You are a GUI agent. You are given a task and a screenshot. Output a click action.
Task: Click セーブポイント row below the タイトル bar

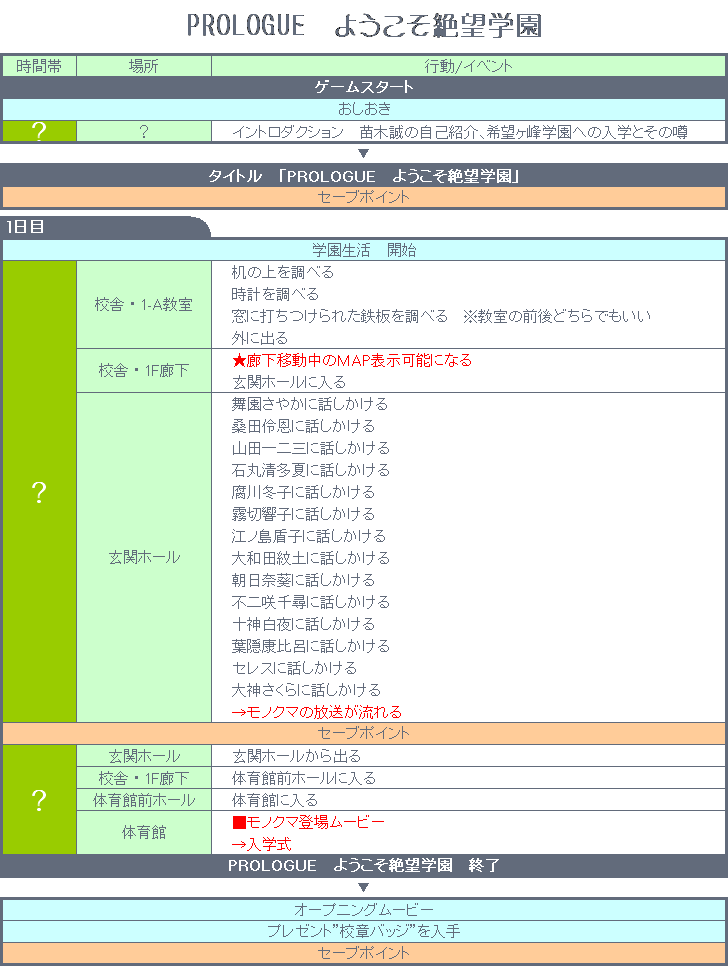click(364, 197)
